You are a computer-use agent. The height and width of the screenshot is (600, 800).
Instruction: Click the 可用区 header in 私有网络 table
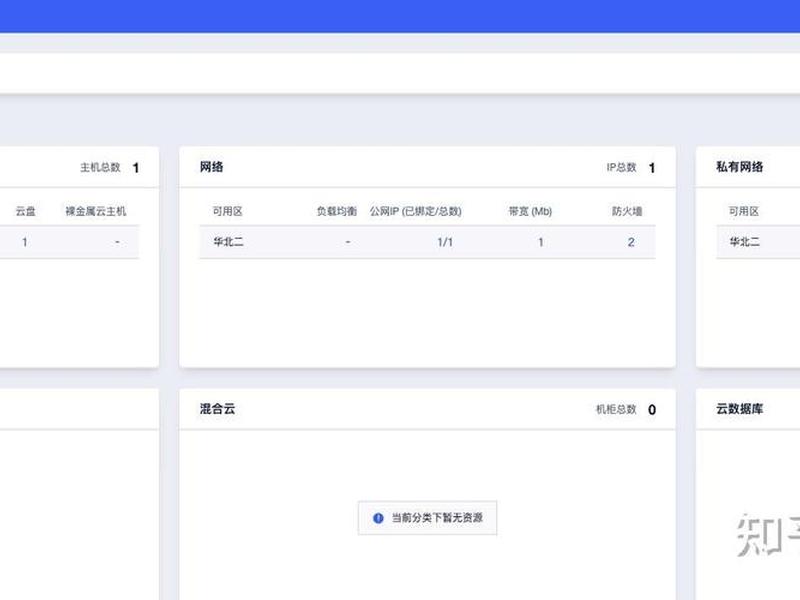[x=744, y=211]
